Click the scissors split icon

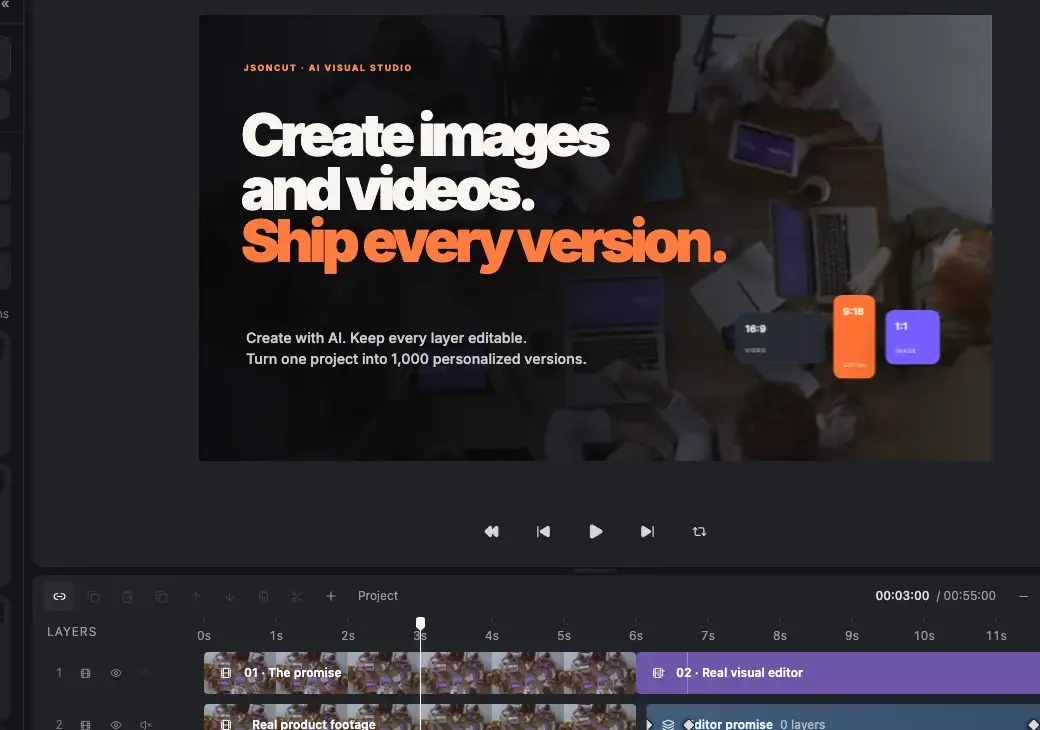coord(297,597)
